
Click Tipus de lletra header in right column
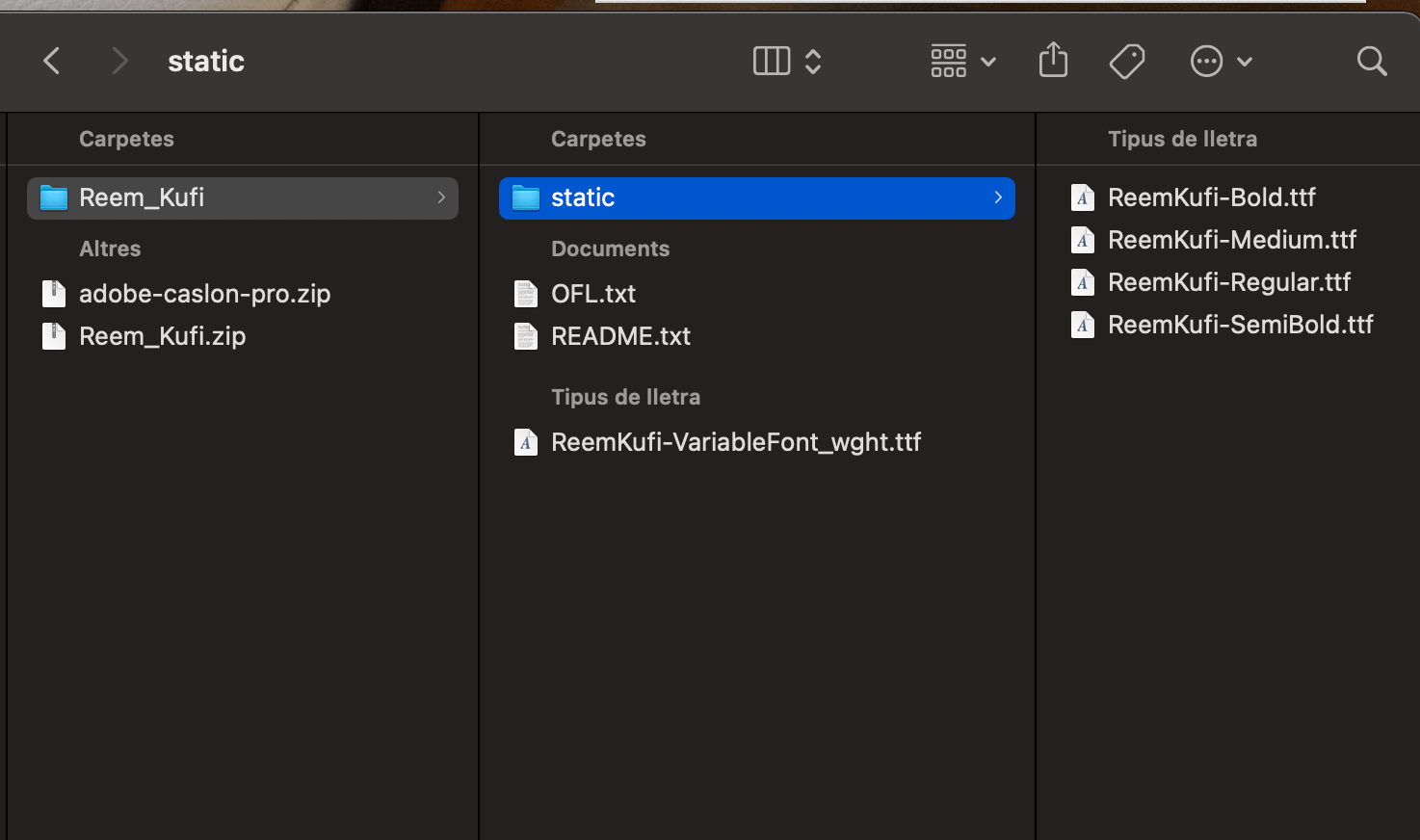(1182, 139)
